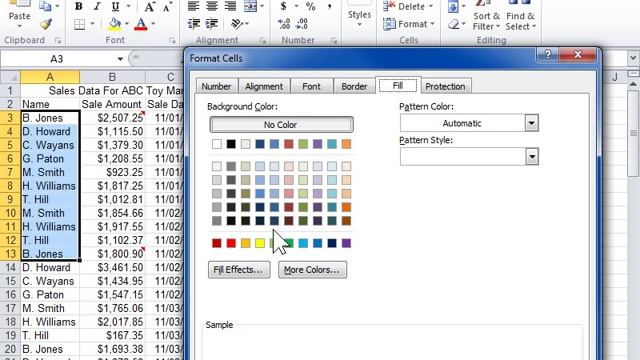This screenshot has width=640, height=360.
Task: Open Font group dialog launcher
Action: (172, 40)
